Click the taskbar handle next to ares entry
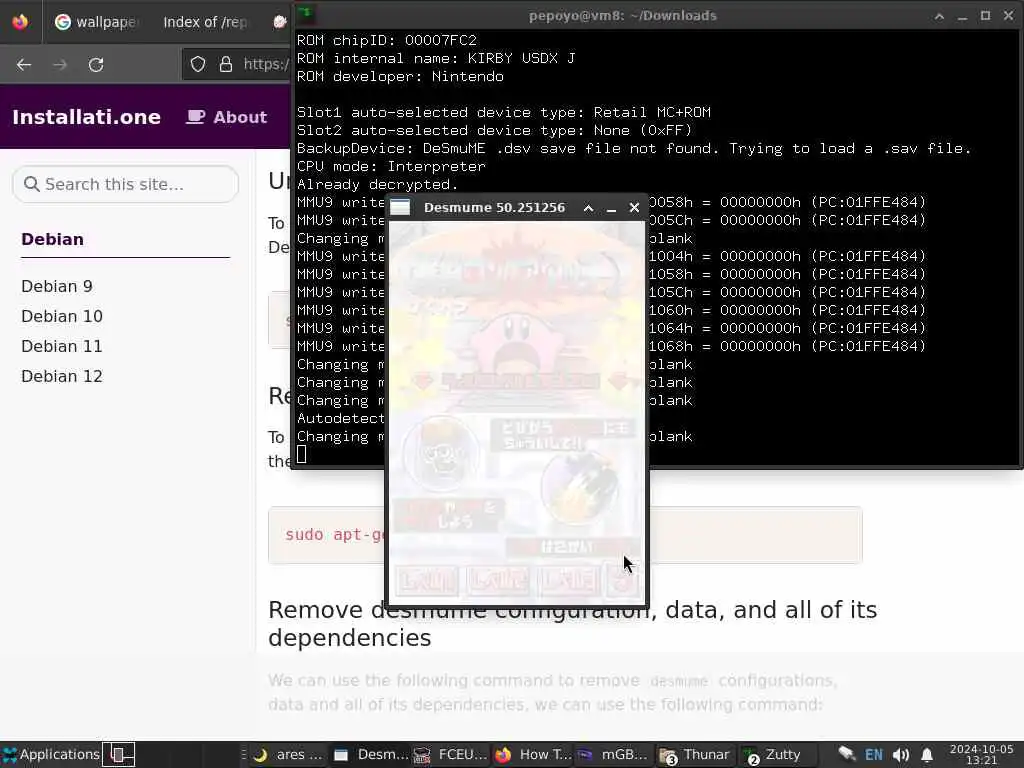 [x=244, y=754]
